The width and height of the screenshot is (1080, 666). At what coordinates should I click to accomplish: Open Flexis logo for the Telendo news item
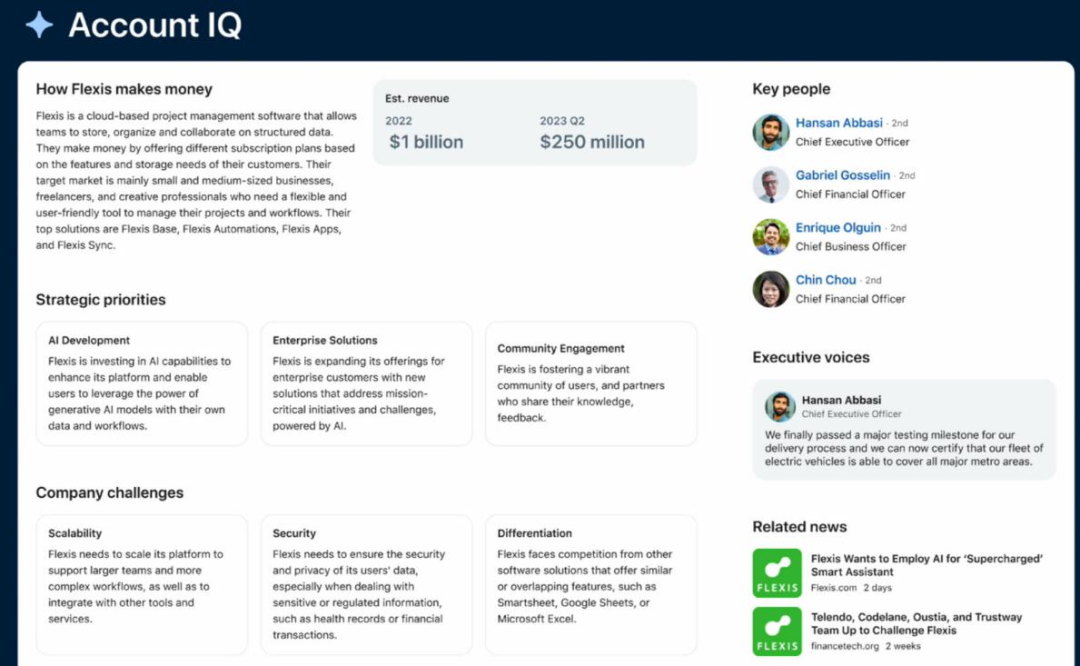tap(777, 631)
